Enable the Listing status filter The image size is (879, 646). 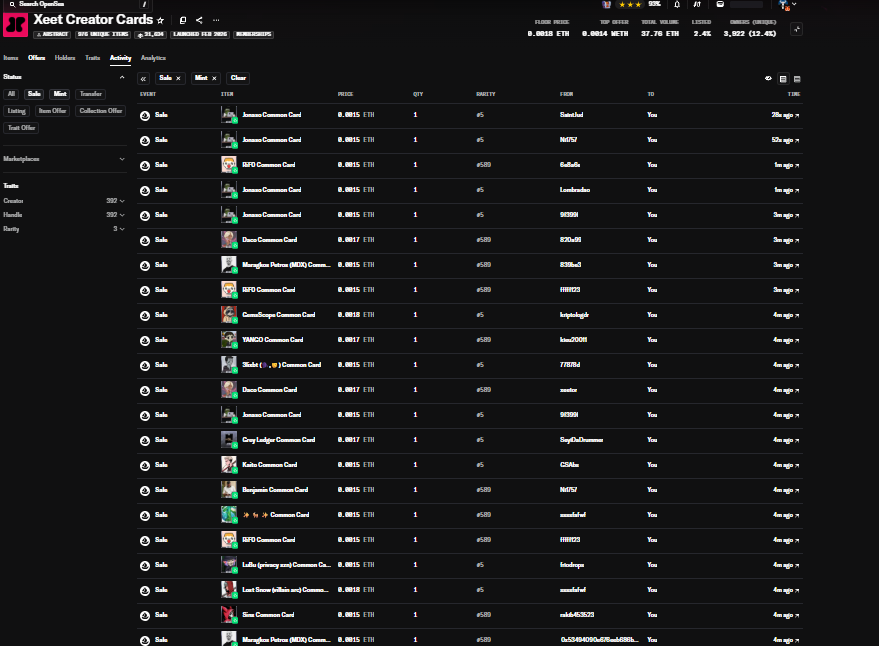17,111
